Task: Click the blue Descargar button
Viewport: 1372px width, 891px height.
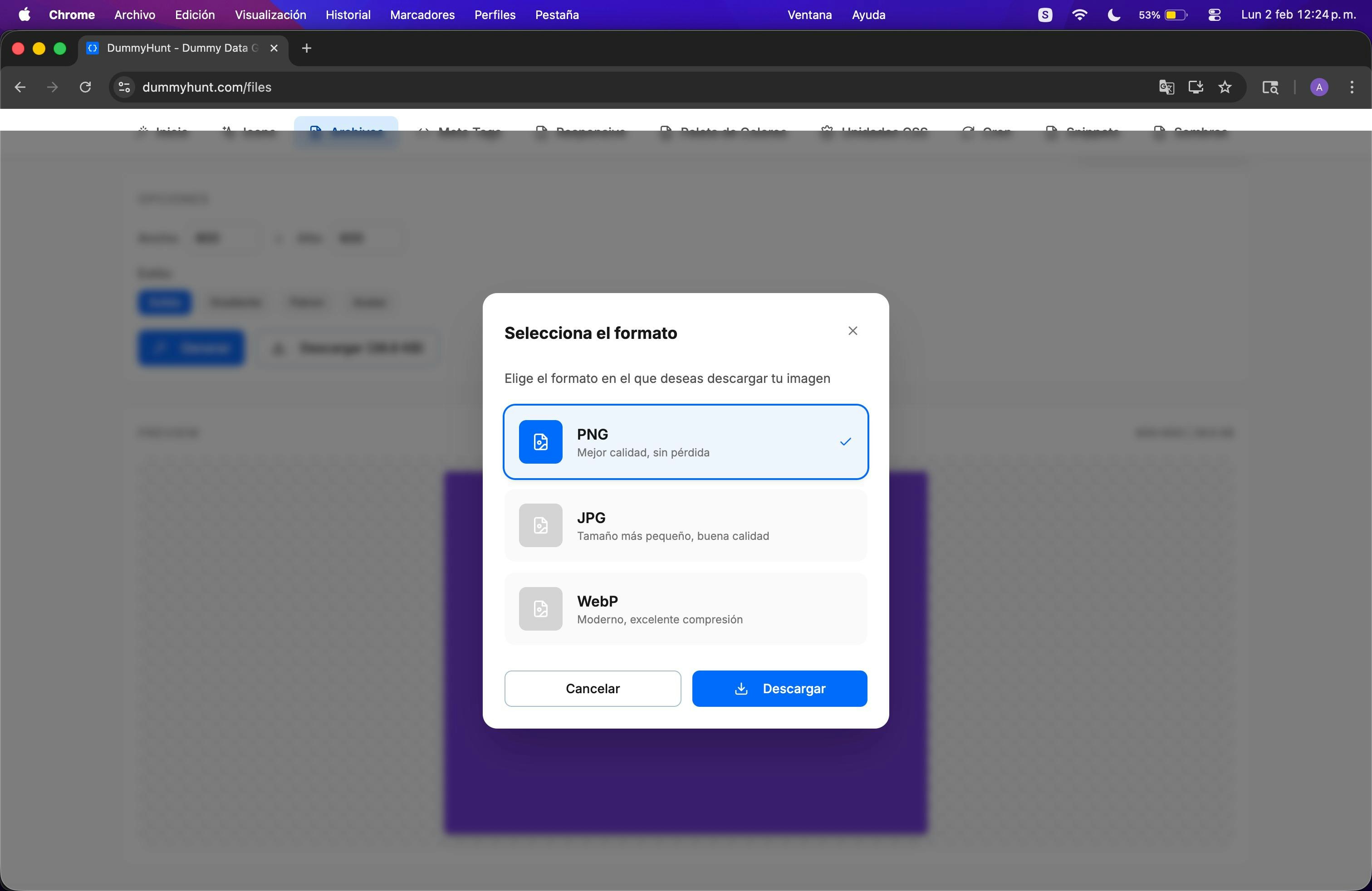Action: (779, 688)
